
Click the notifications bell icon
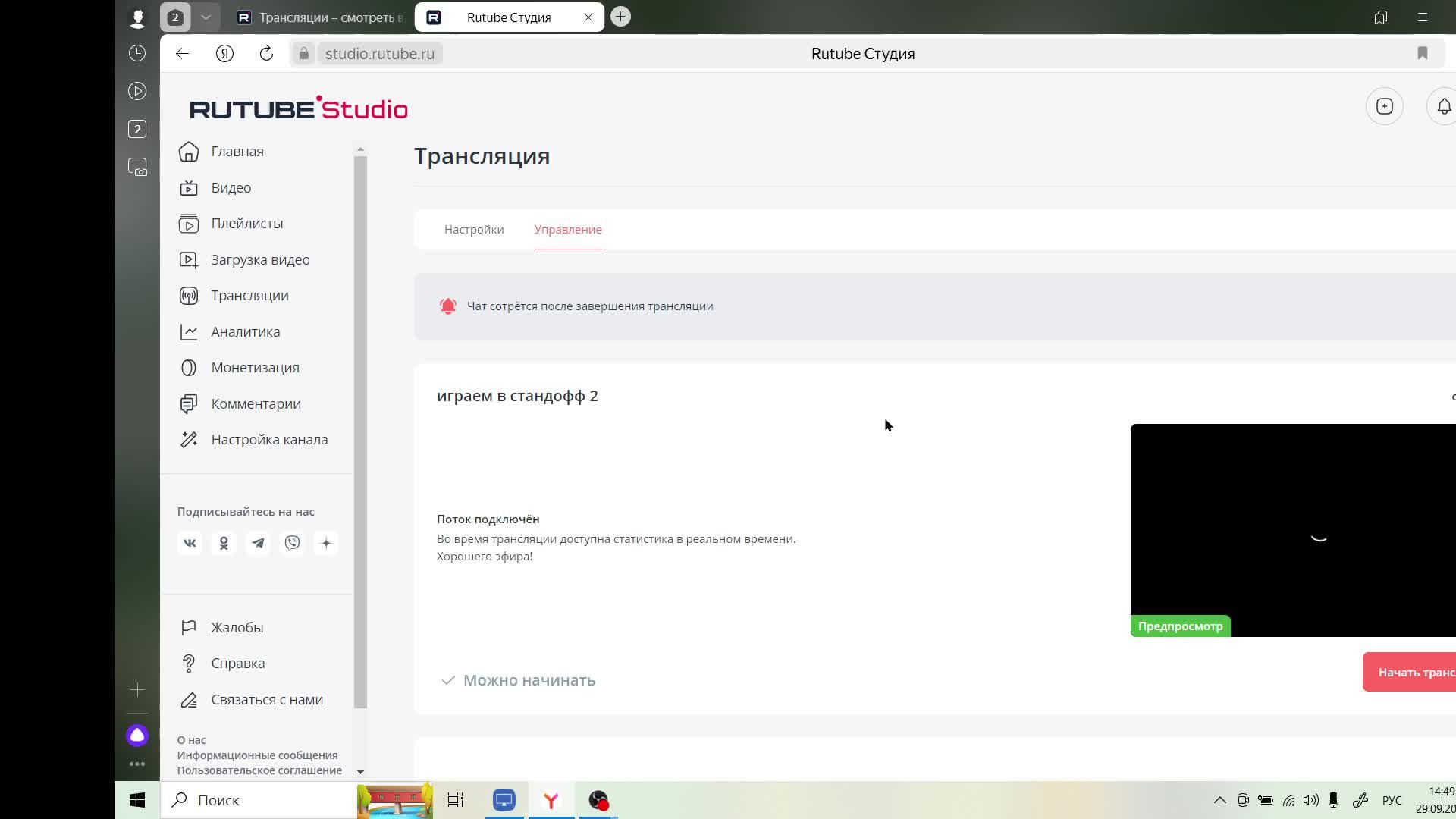[x=1443, y=106]
